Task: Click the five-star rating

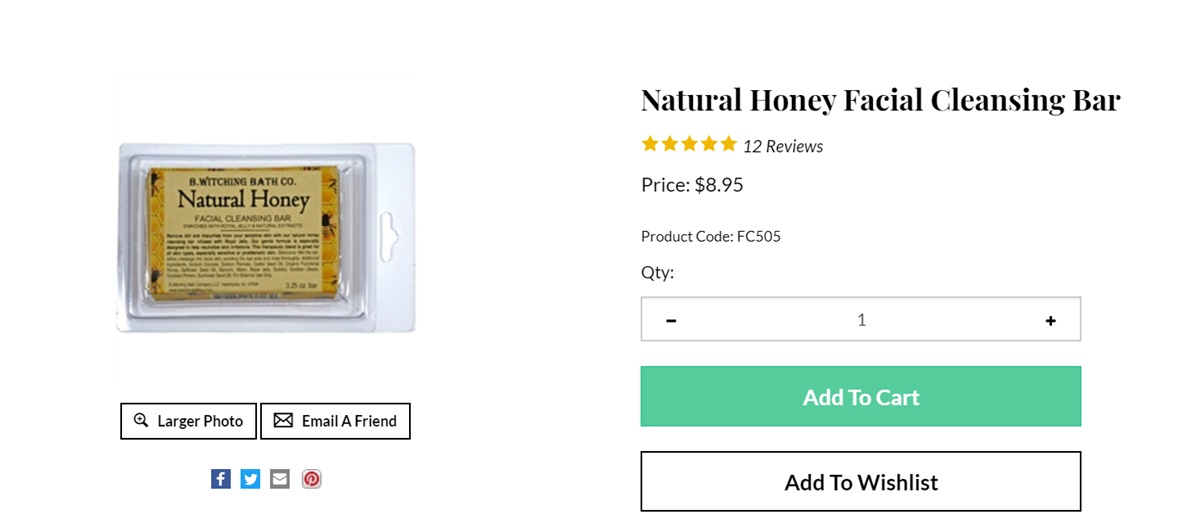Action: 689,145
